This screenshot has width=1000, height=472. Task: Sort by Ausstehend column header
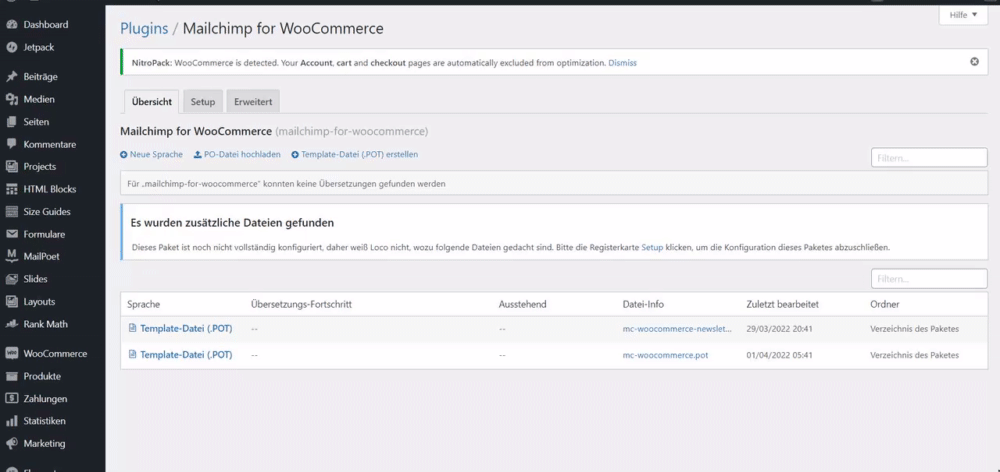click(x=522, y=304)
